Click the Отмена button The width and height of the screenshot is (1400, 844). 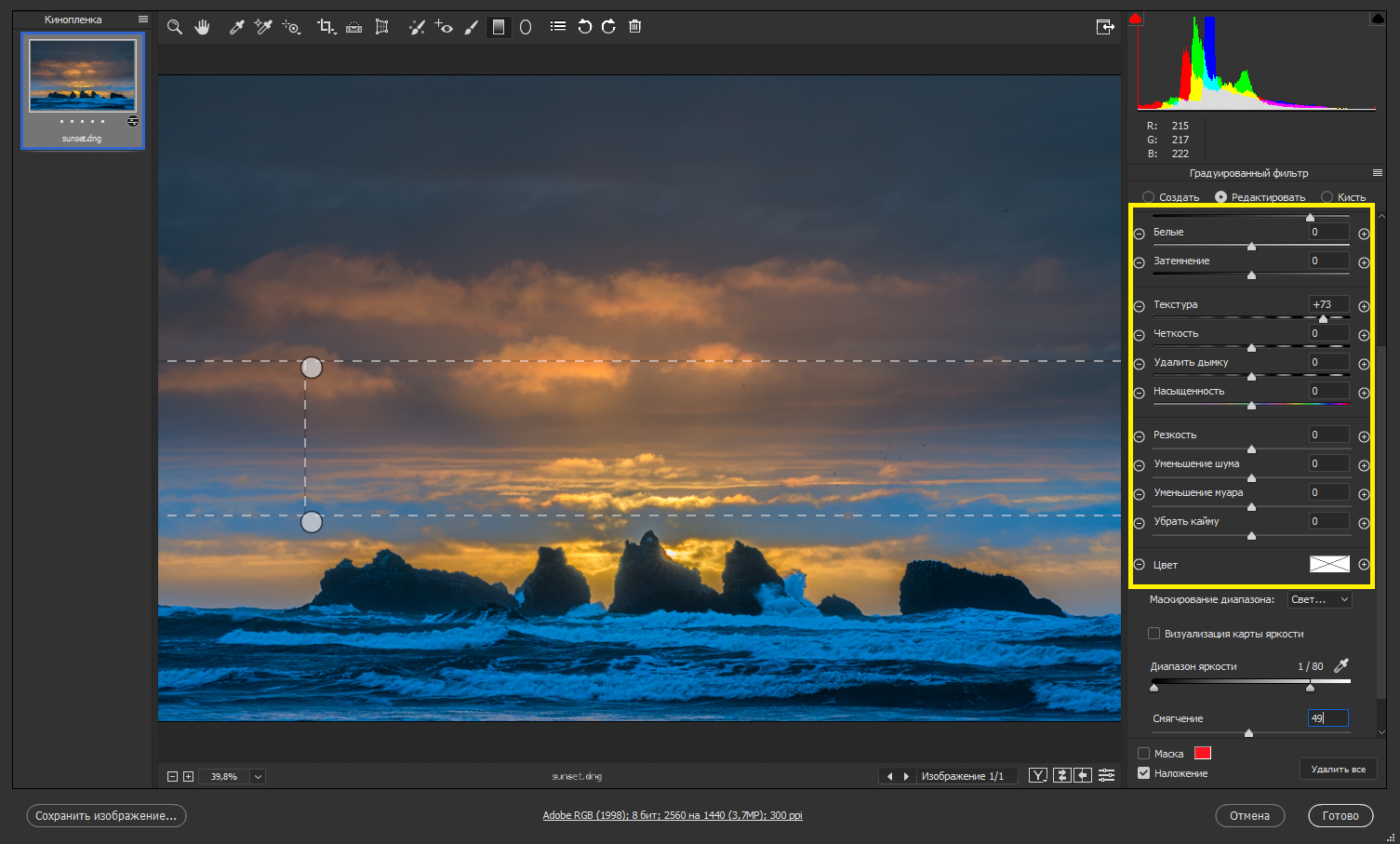point(1249,816)
